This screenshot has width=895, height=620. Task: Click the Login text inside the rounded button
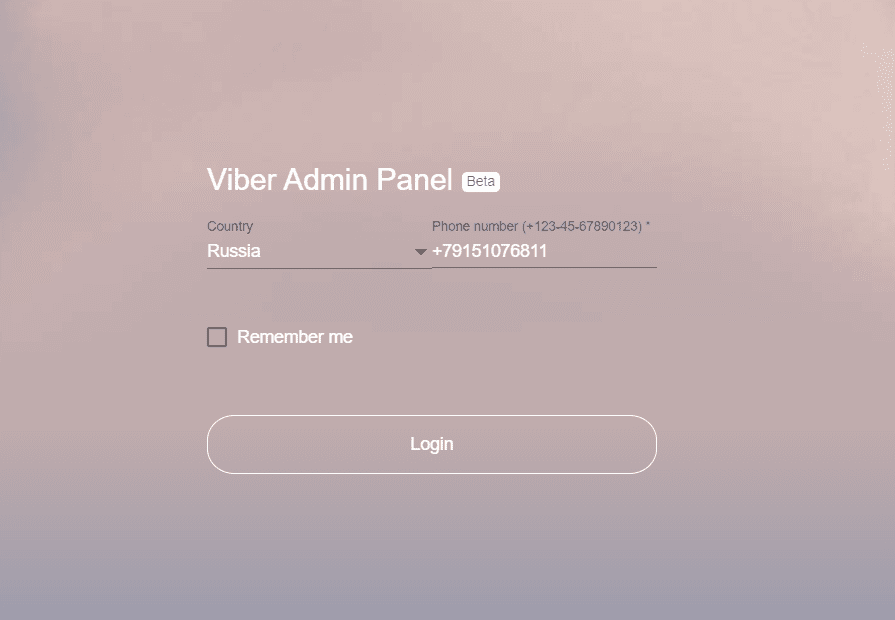431,444
